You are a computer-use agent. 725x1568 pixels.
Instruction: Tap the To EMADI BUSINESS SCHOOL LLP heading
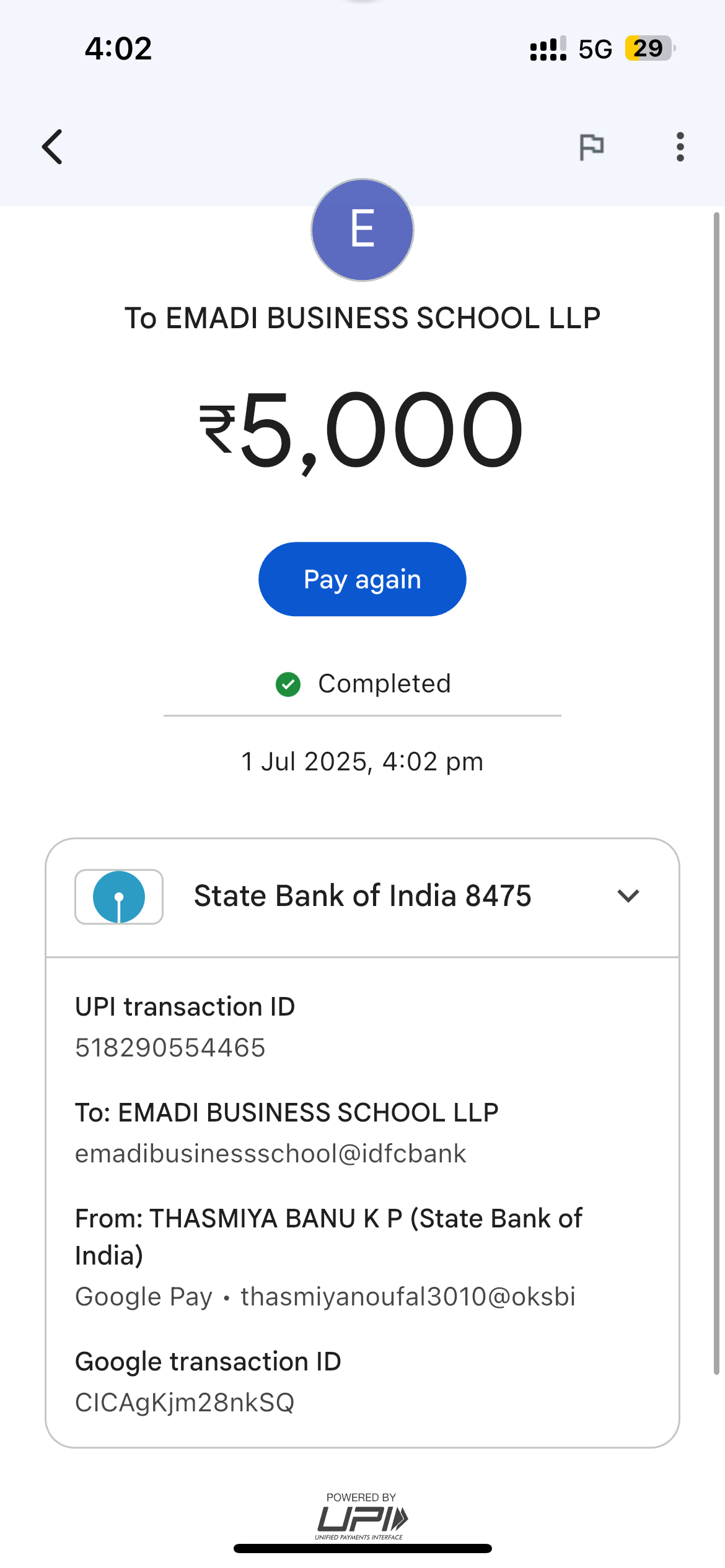(362, 318)
